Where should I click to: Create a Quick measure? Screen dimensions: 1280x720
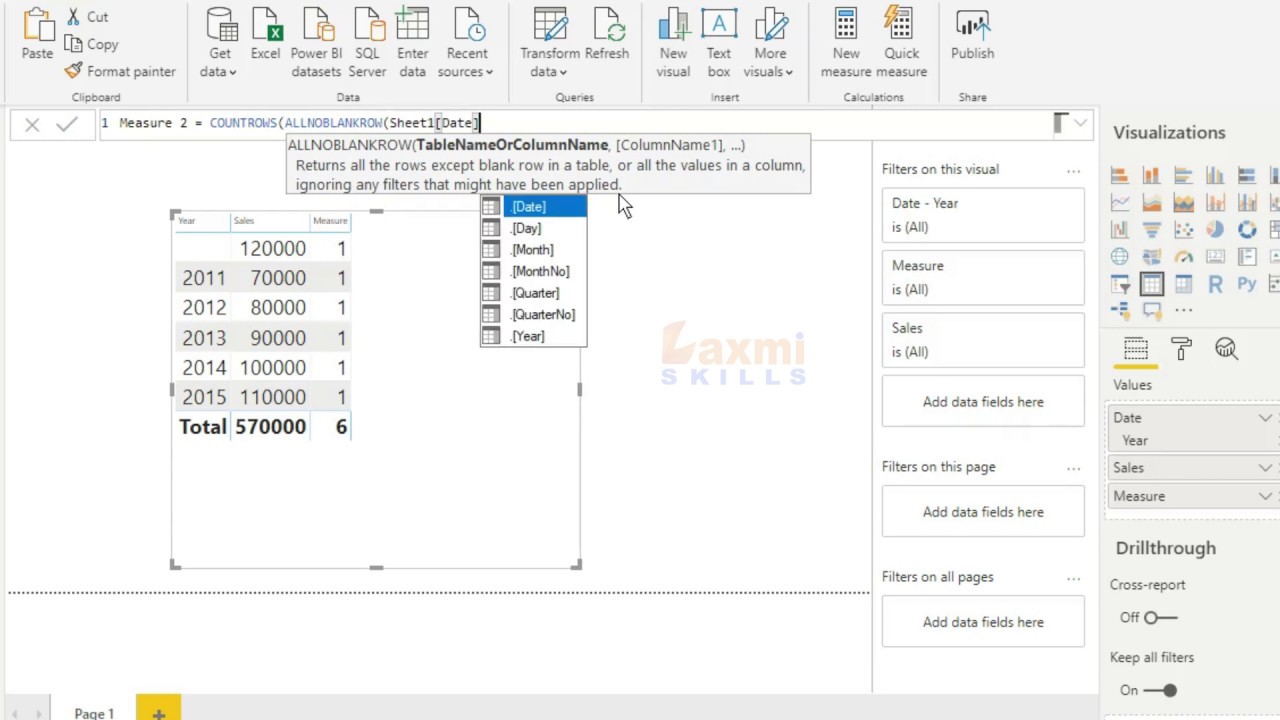click(x=901, y=44)
